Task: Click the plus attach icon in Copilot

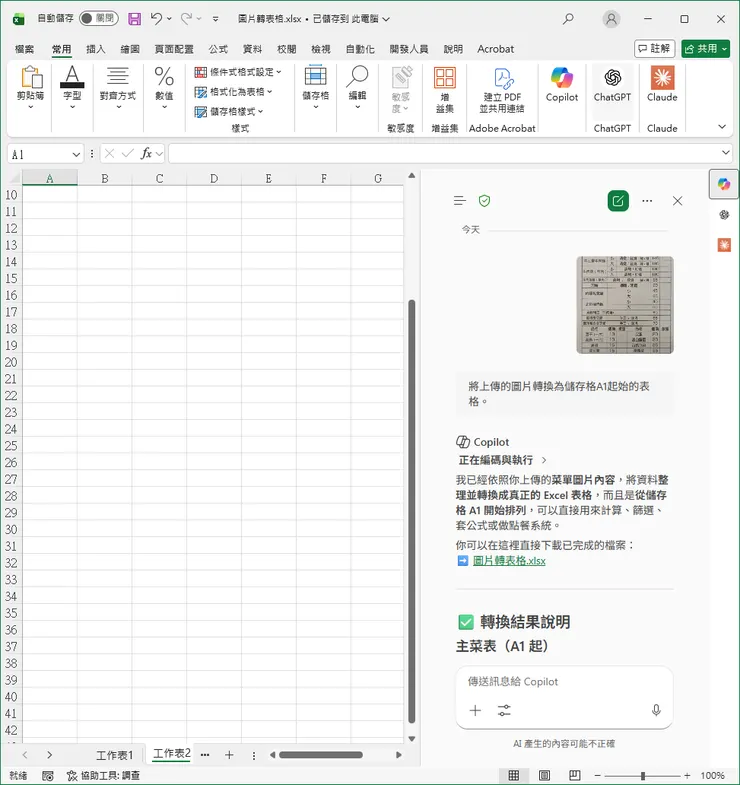Action: click(475, 710)
